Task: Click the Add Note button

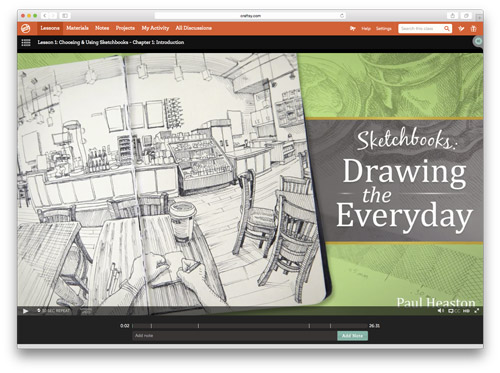Action: tap(352, 336)
